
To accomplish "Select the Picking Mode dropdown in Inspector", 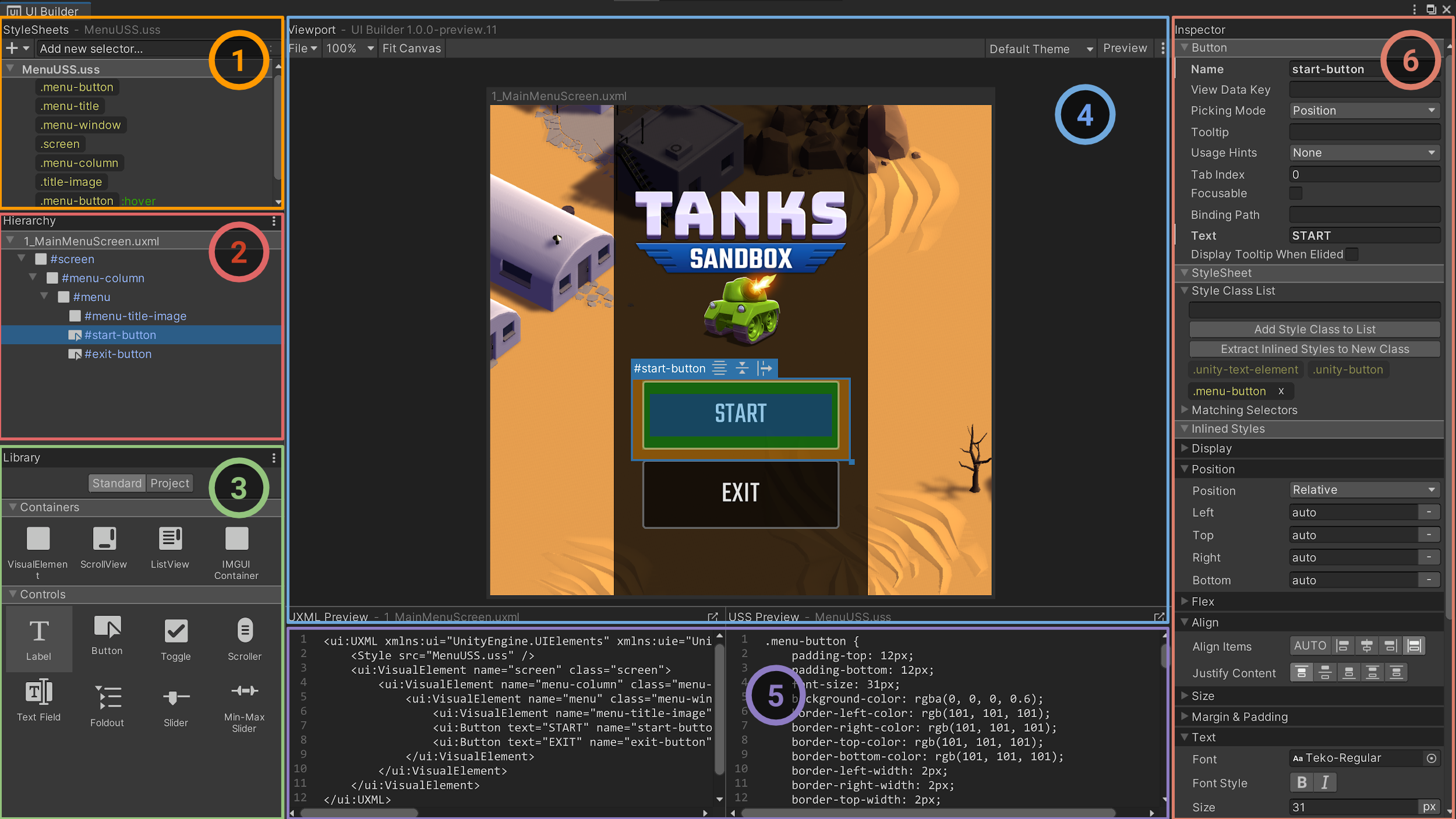I will coord(1364,110).
